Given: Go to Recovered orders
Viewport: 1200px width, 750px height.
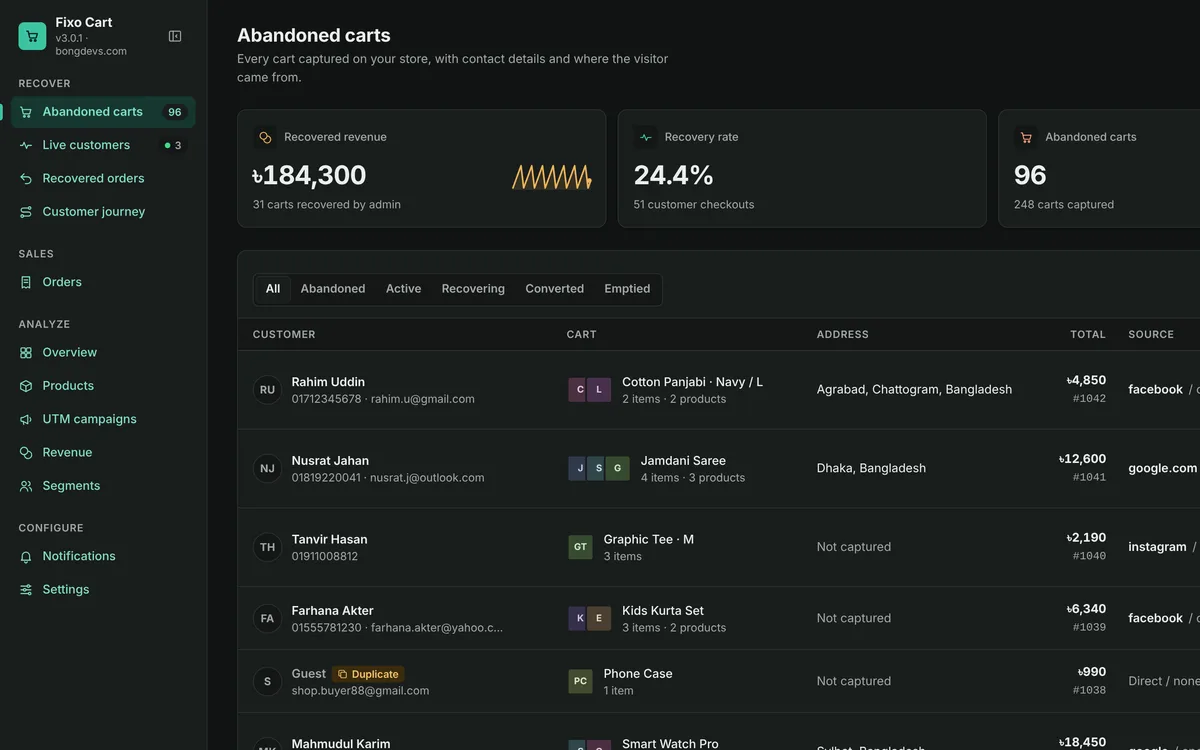Looking at the screenshot, I should pos(103,178).
